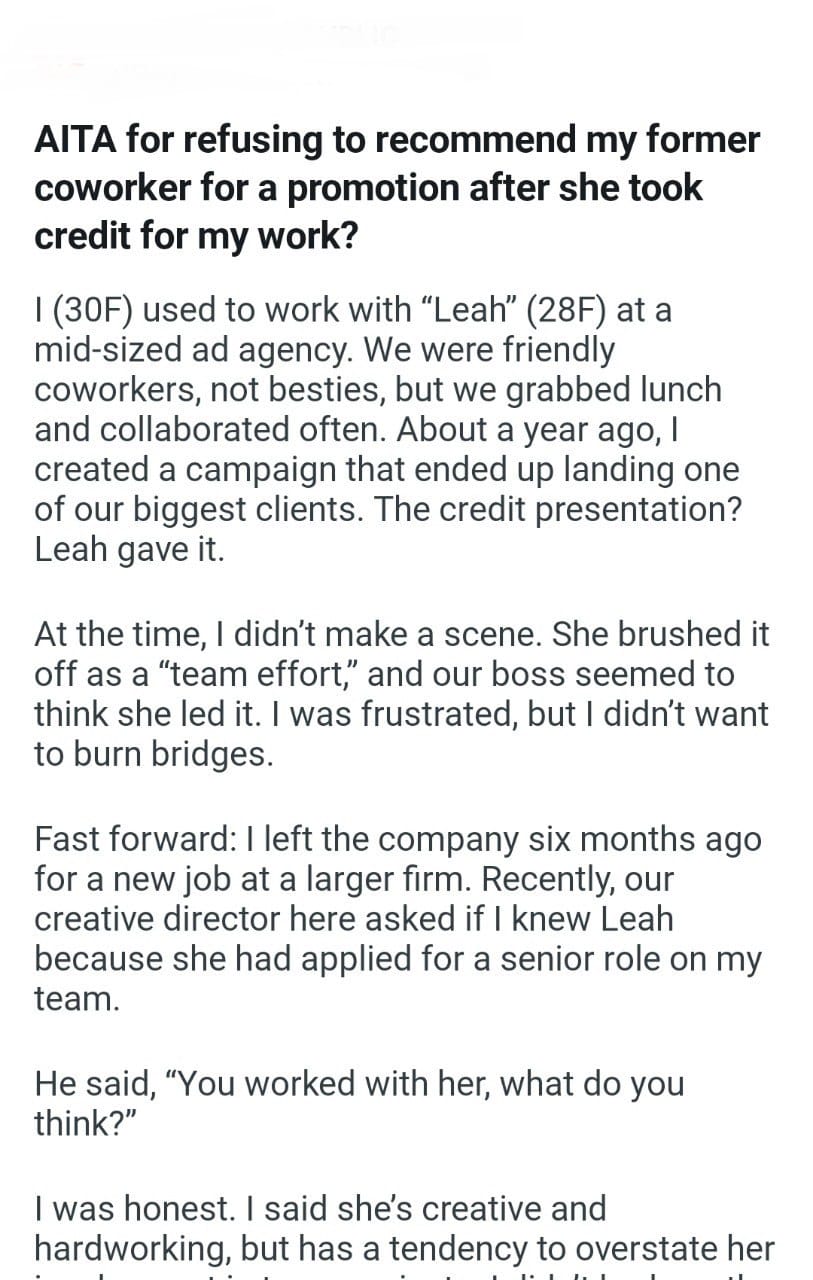Click the text "(30F)" in the first line

93,310
